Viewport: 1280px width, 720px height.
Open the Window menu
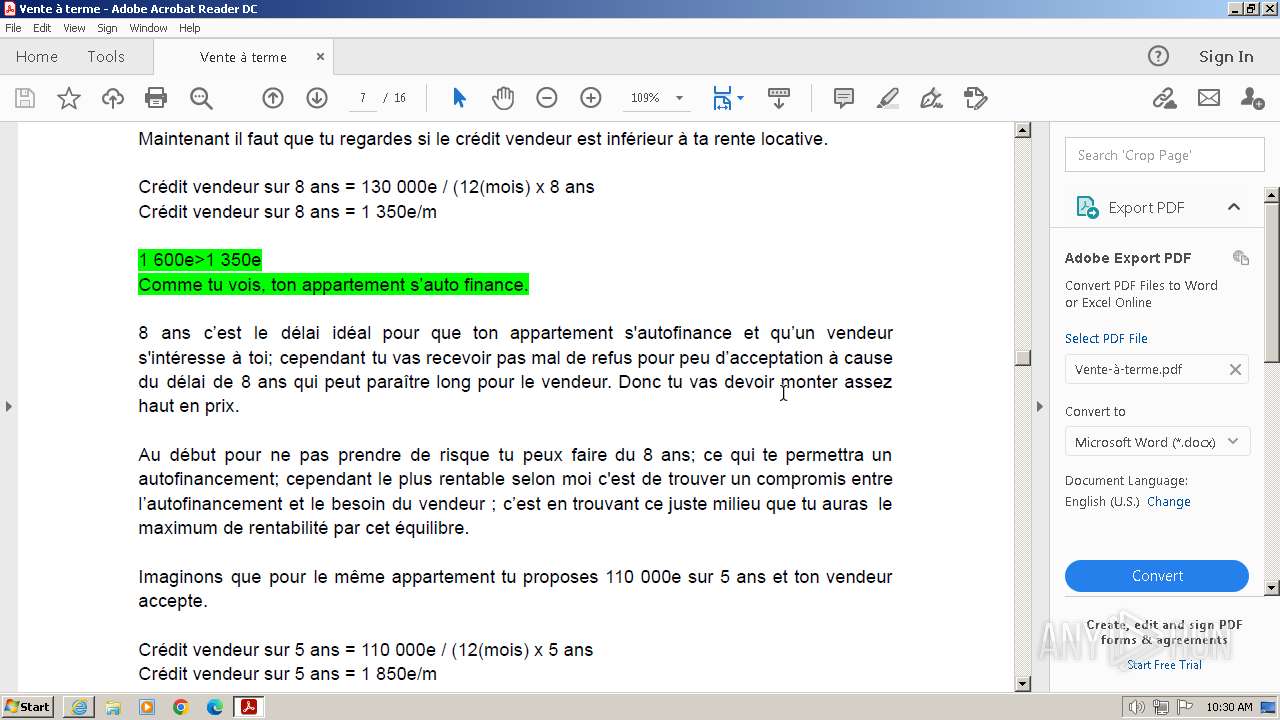point(148,28)
